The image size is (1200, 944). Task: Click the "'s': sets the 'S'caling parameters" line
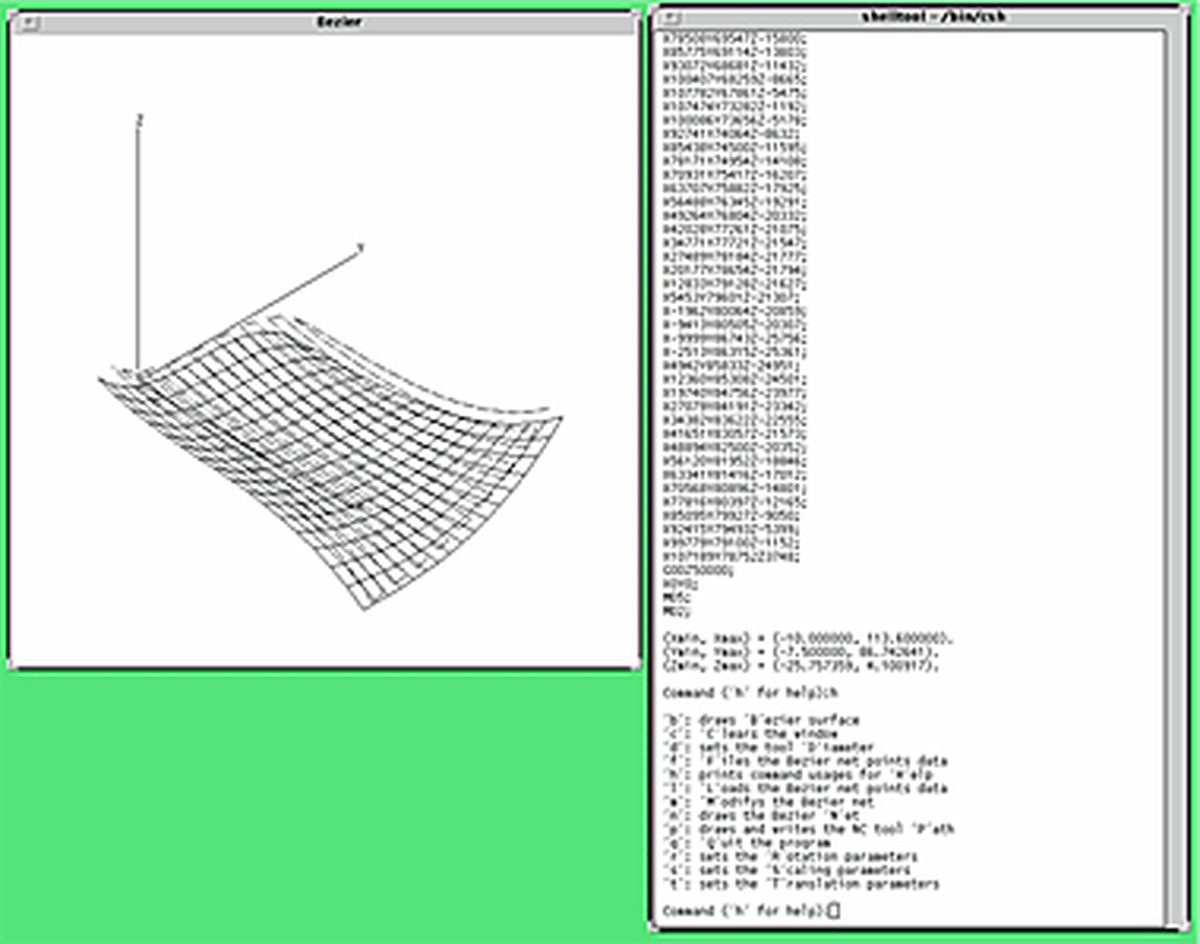pyautogui.click(x=787, y=870)
